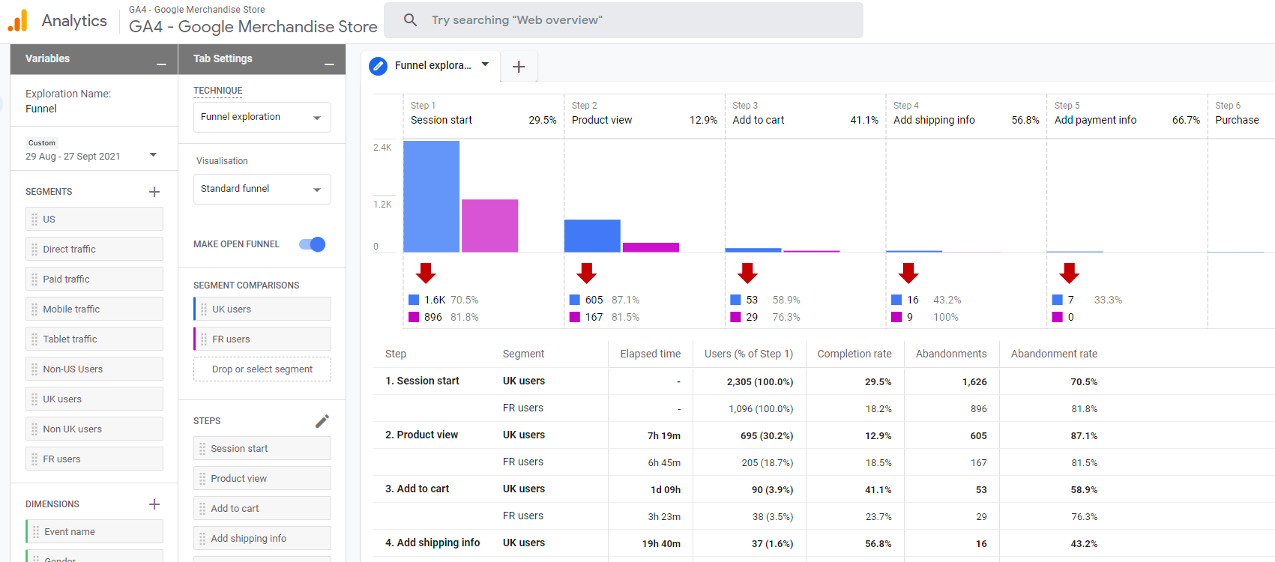Add a new dimension with plus icon
Image resolution: width=1275 pixels, height=562 pixels.
point(154,505)
